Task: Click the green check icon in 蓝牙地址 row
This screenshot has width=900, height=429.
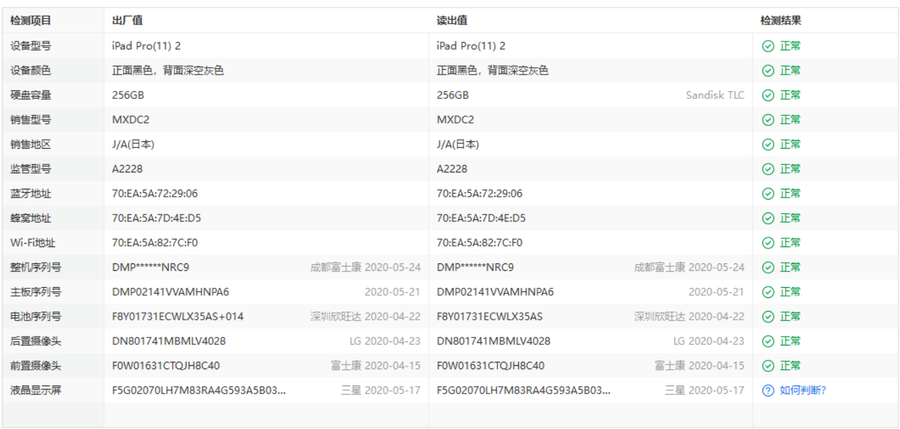Action: point(768,194)
